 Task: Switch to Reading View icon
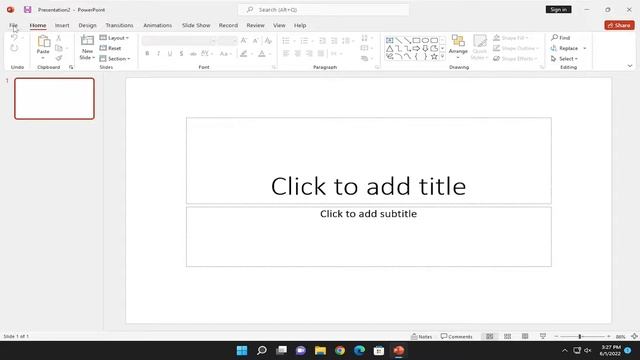(525, 336)
